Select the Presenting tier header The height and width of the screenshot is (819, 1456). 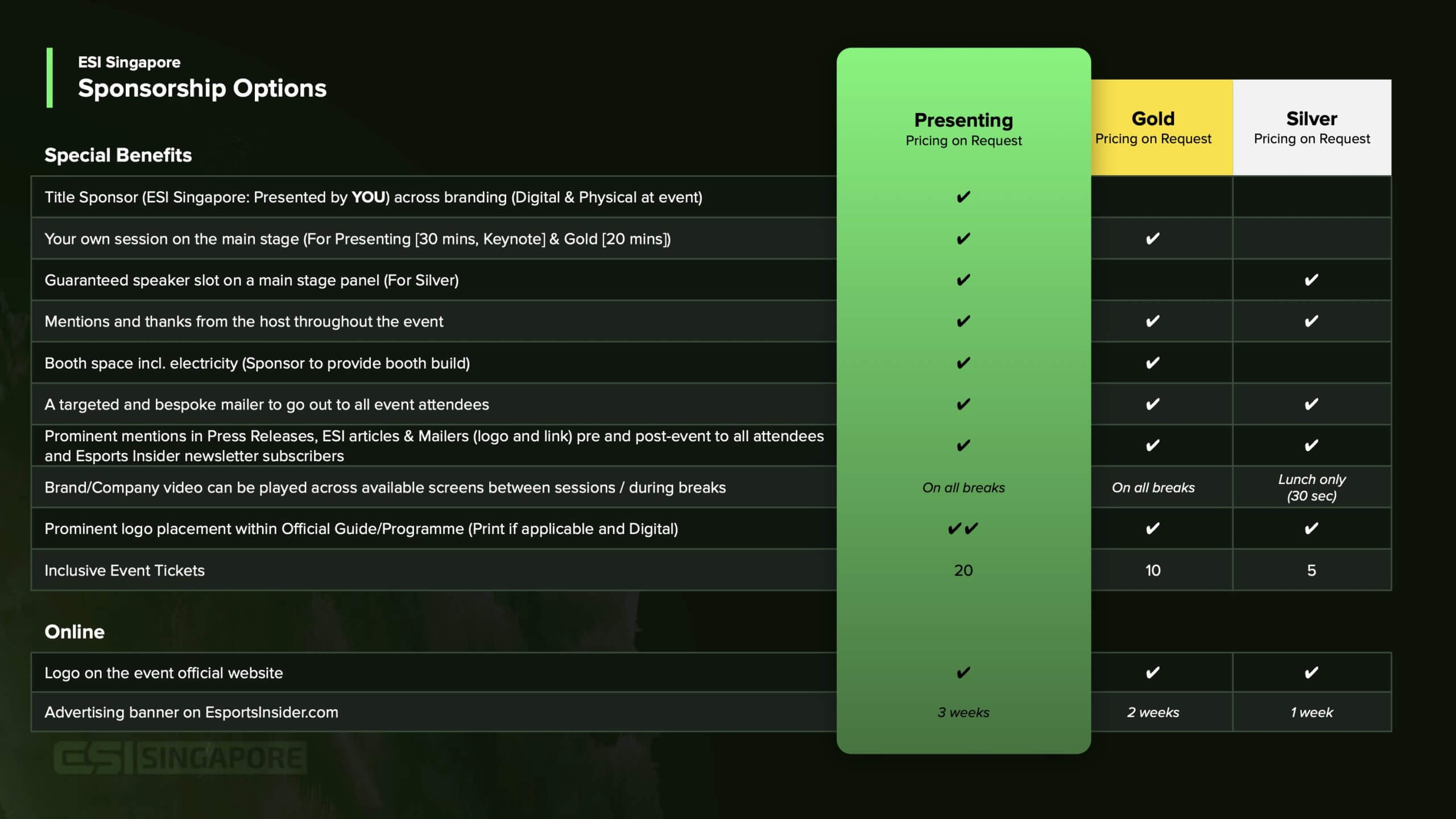point(963,129)
